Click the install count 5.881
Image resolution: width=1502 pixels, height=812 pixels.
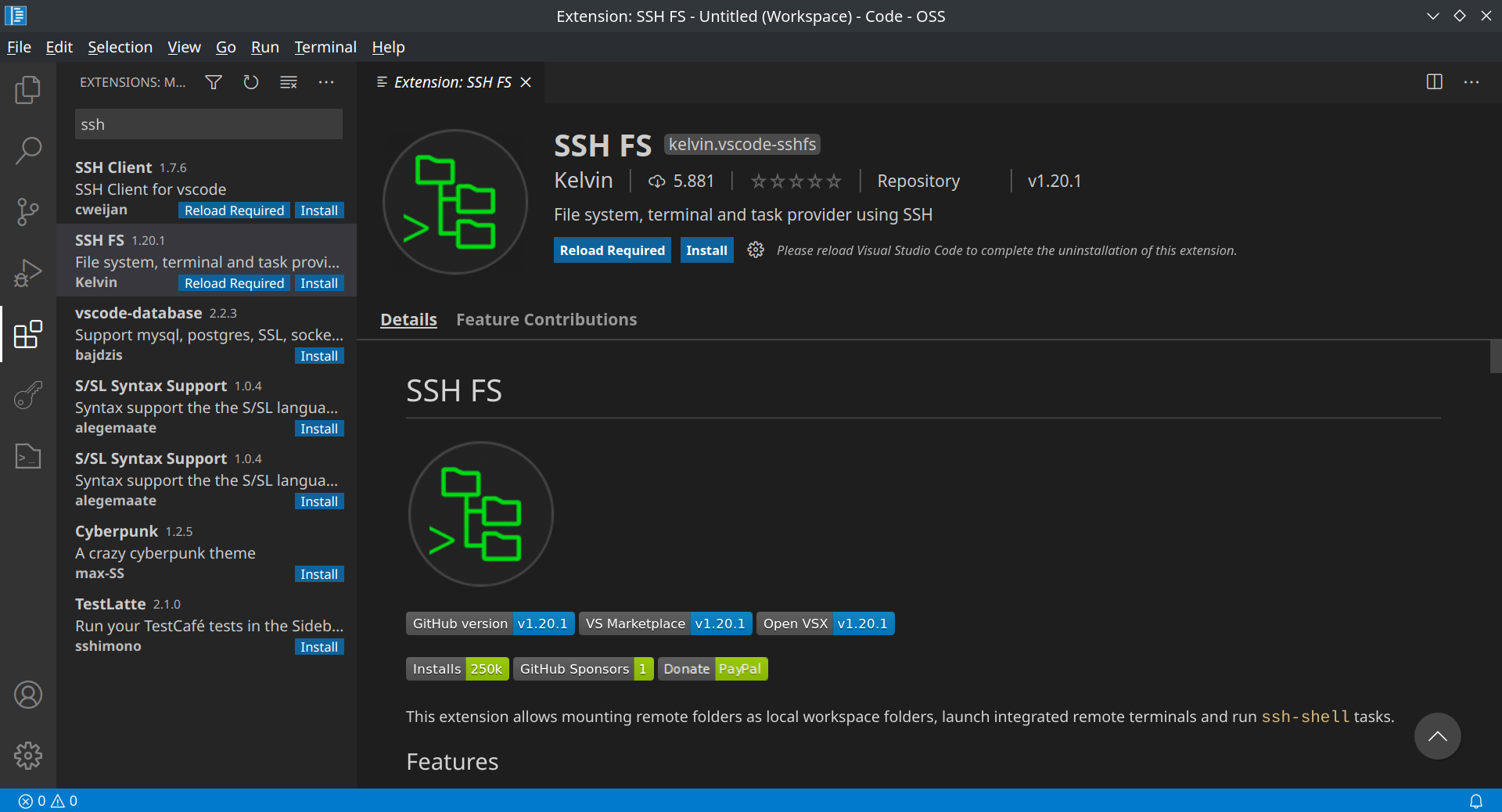tap(681, 181)
